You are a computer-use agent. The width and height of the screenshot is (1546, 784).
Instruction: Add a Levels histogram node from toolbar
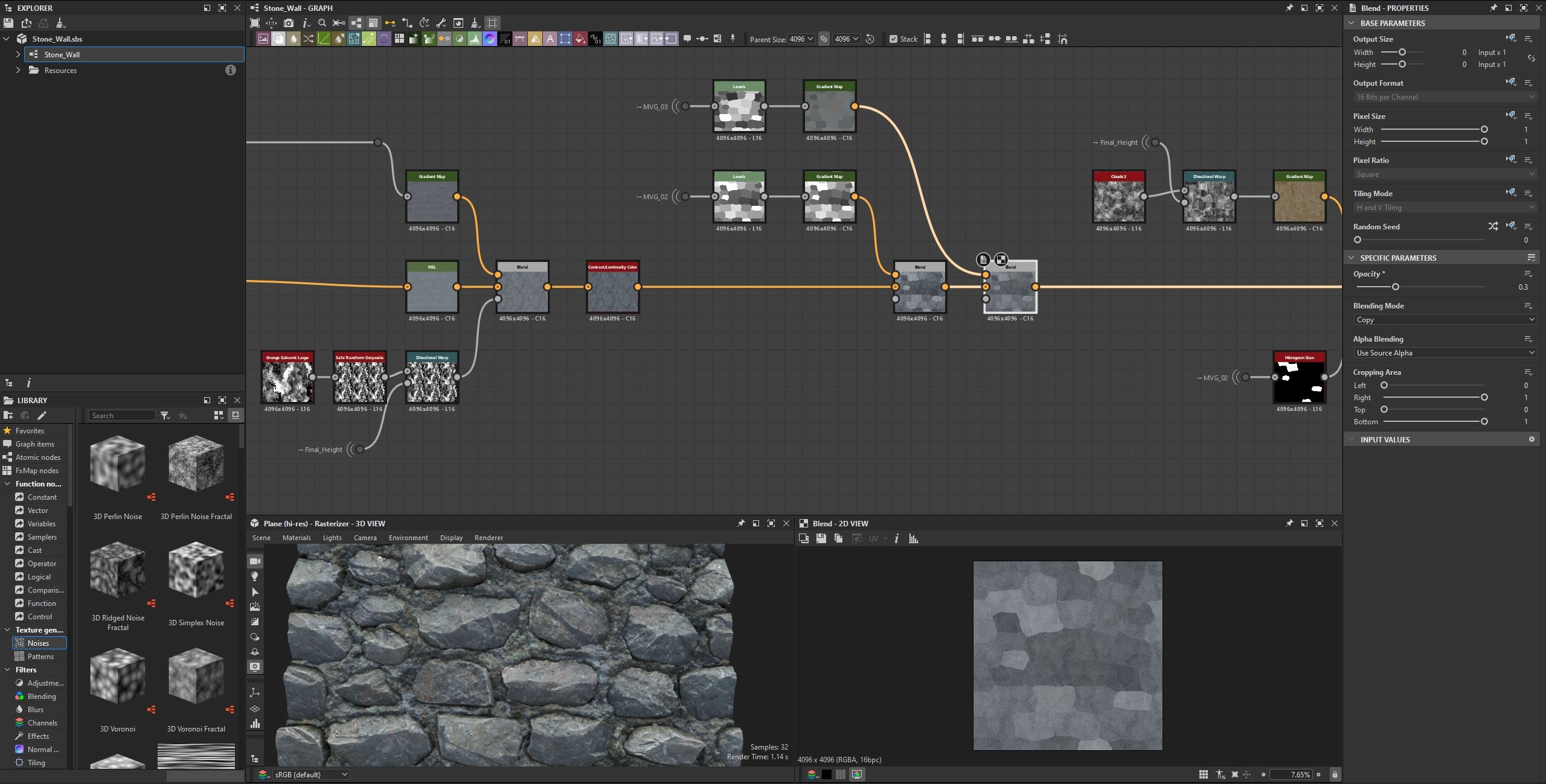click(x=475, y=39)
